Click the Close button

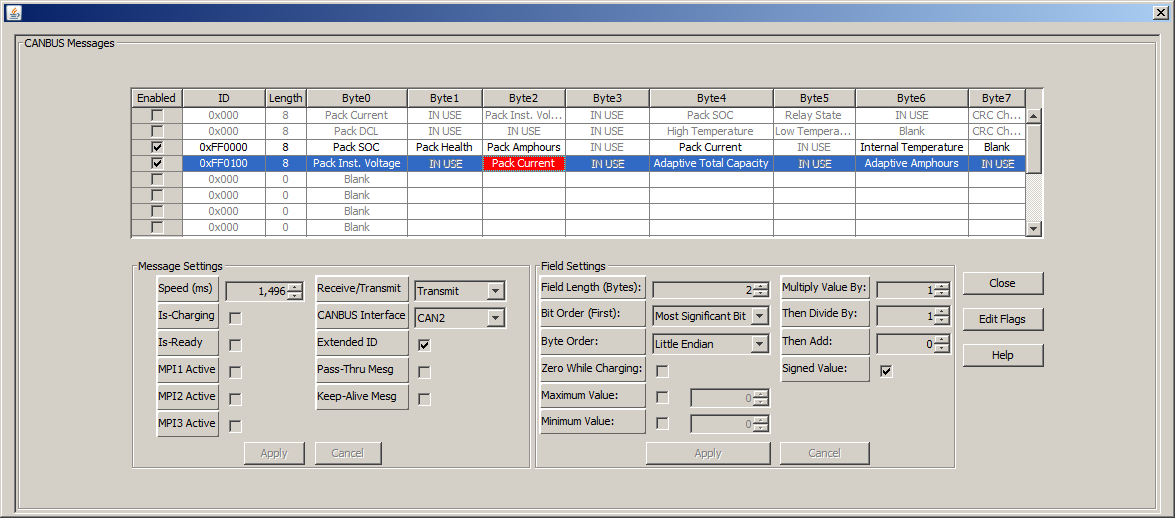[1003, 283]
